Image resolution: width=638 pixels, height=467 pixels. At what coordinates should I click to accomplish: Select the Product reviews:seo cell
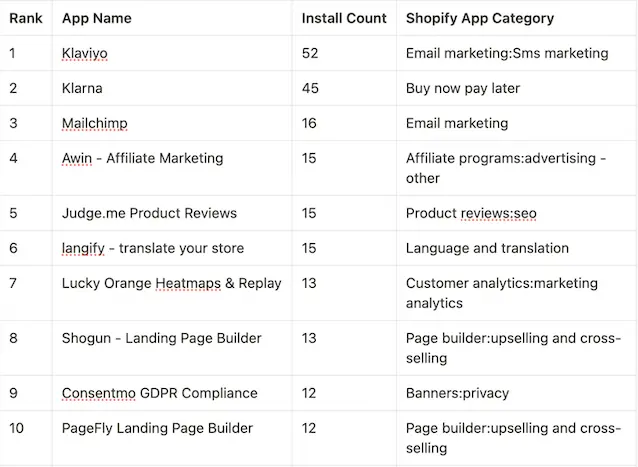click(517, 213)
